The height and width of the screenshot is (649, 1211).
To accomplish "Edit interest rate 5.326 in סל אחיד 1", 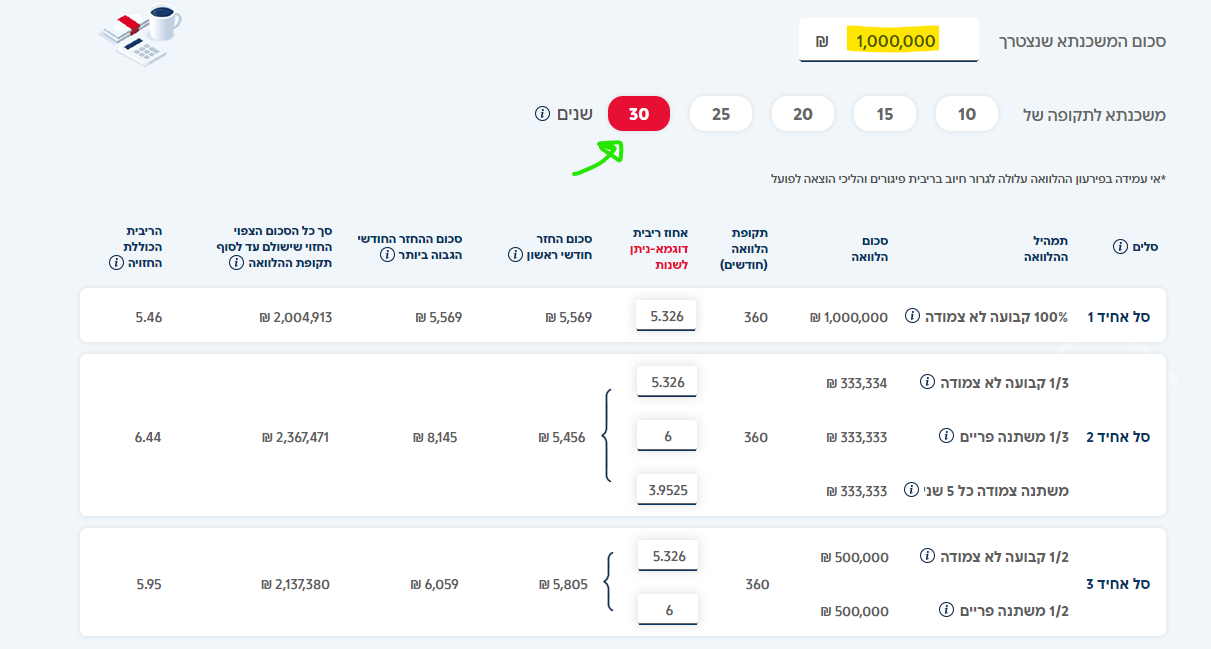I will [x=667, y=316].
